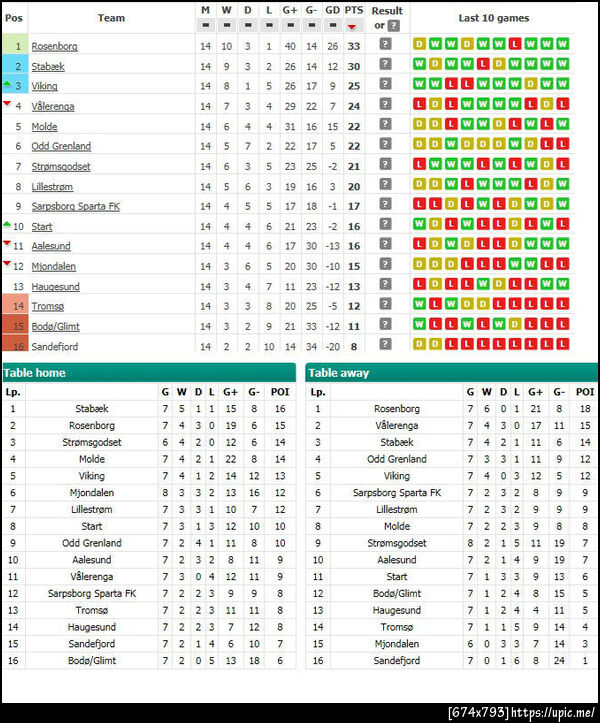
Task: Click Molde's most recent game result icon
Action: (x=562, y=125)
